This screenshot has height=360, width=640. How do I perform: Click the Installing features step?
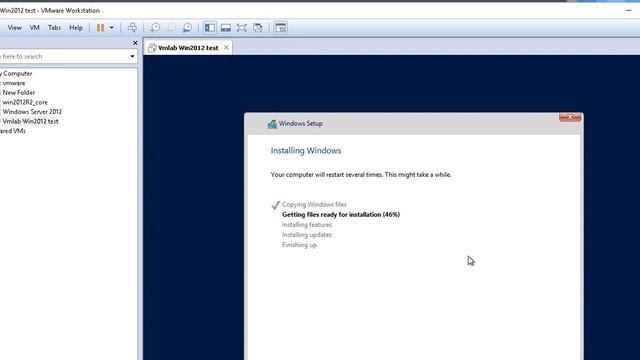[307, 225]
